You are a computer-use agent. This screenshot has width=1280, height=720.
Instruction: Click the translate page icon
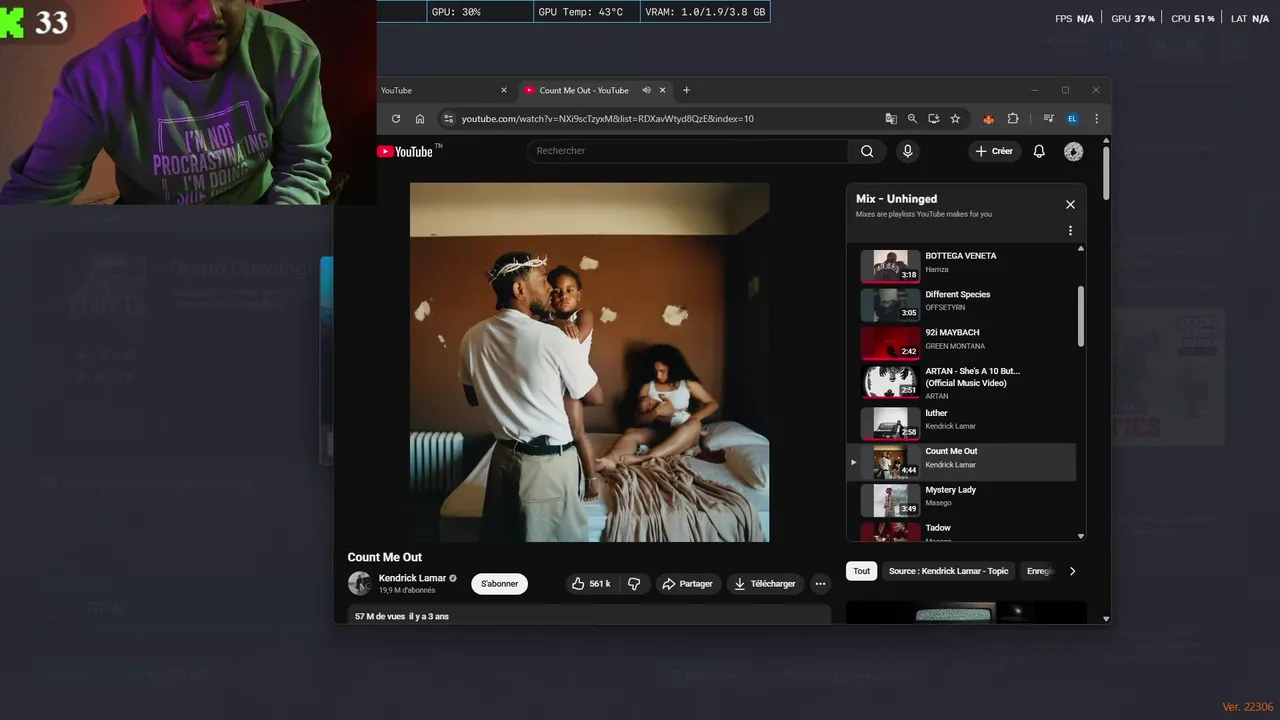[x=891, y=119]
